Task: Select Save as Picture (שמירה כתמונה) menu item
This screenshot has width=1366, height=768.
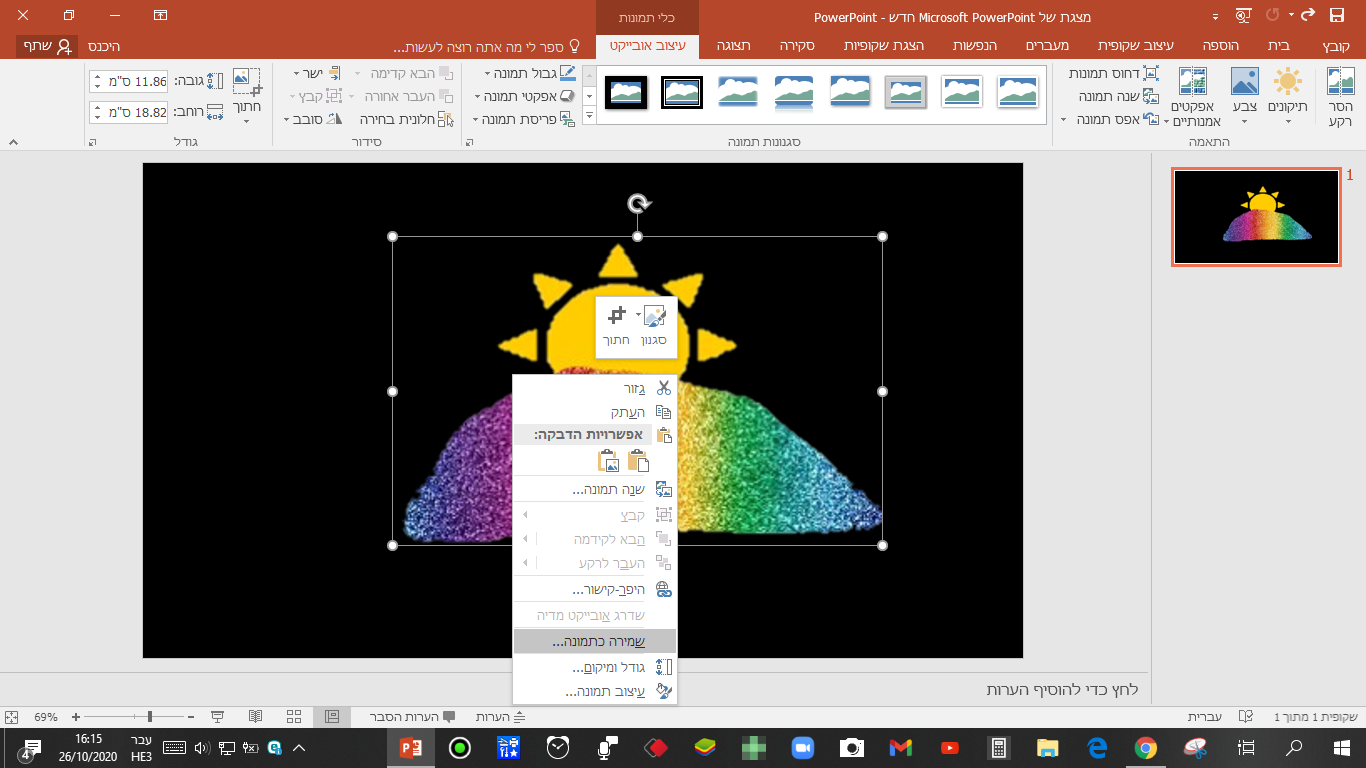Action: pyautogui.click(x=595, y=641)
